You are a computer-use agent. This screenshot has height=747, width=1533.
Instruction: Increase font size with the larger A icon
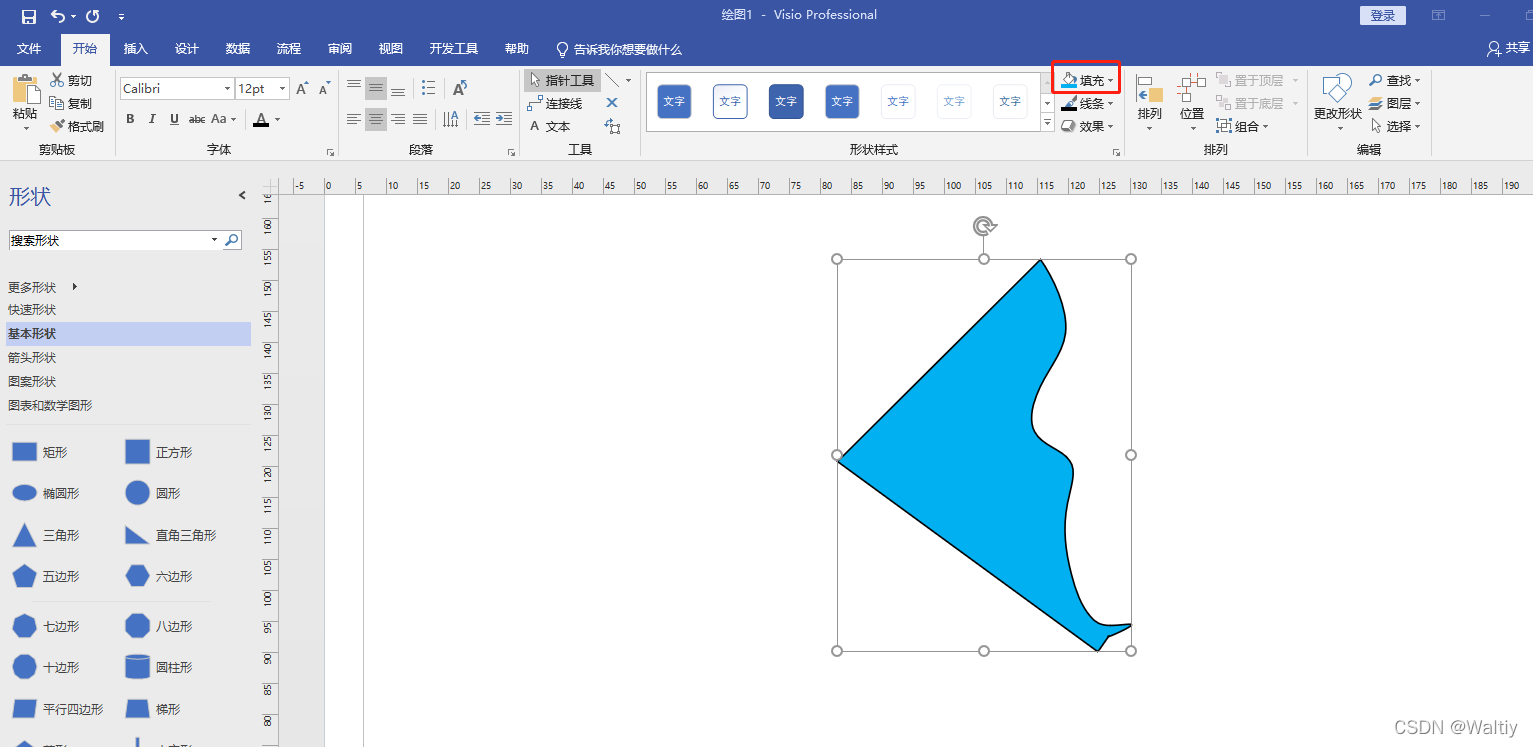[x=302, y=89]
